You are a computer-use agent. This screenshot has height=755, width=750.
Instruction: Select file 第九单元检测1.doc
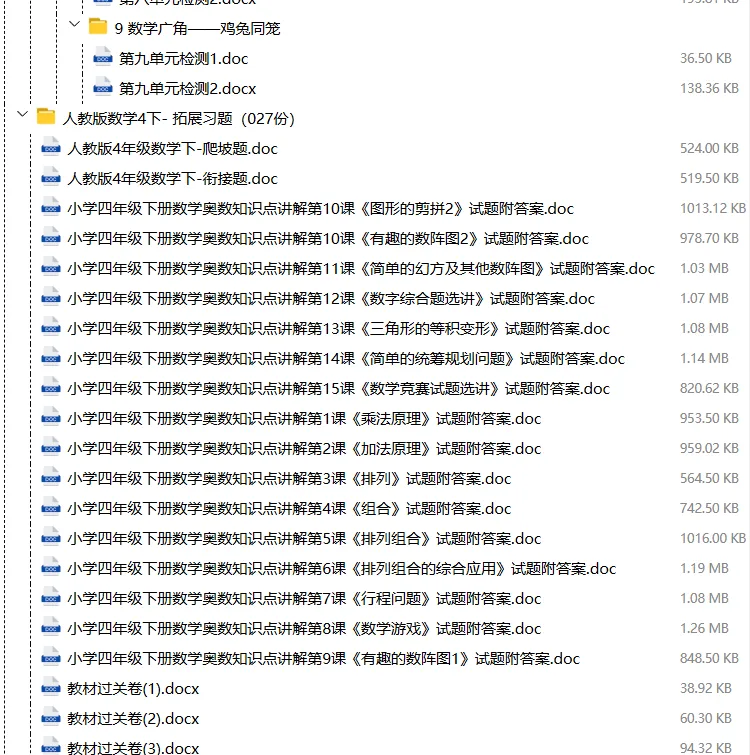pos(183,59)
